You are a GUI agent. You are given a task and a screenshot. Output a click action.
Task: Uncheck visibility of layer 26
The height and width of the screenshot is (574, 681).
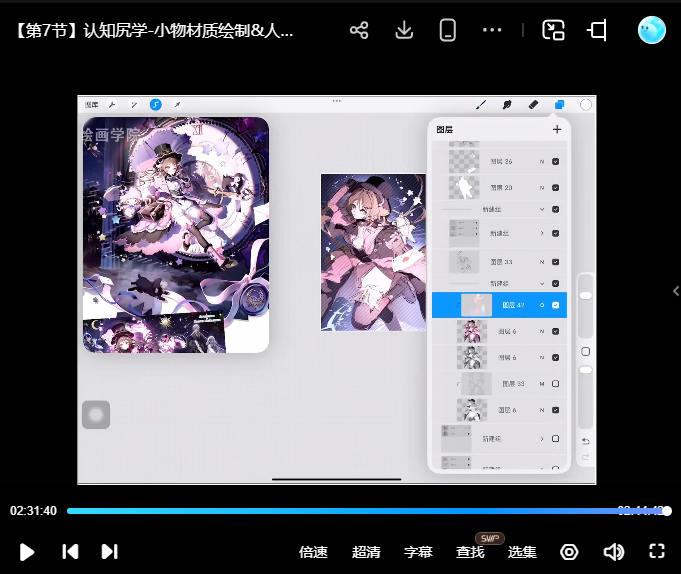555,162
